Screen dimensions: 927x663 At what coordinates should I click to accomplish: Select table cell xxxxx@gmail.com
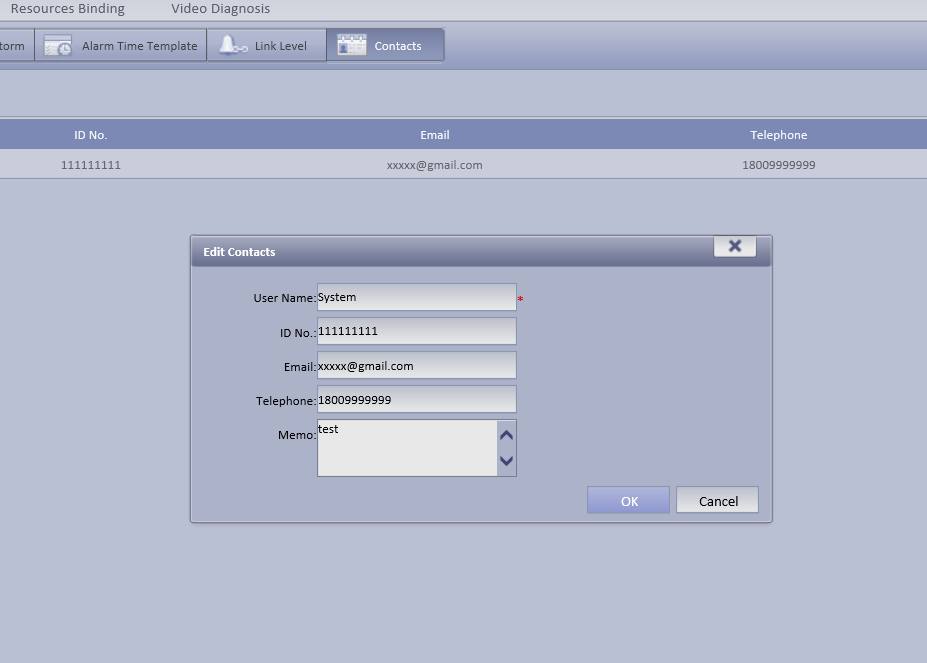(x=435, y=165)
